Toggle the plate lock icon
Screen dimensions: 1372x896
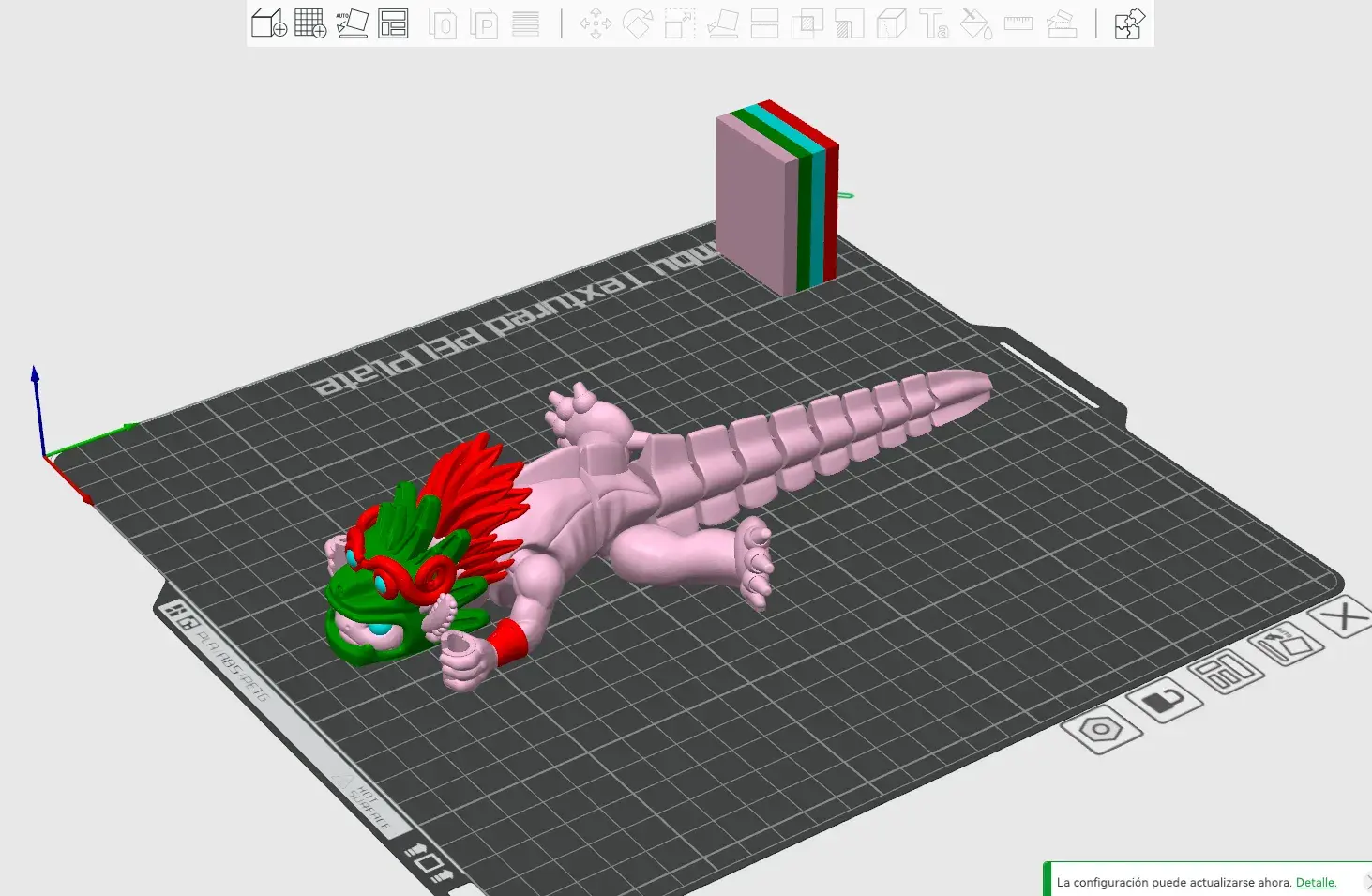coord(1164,700)
